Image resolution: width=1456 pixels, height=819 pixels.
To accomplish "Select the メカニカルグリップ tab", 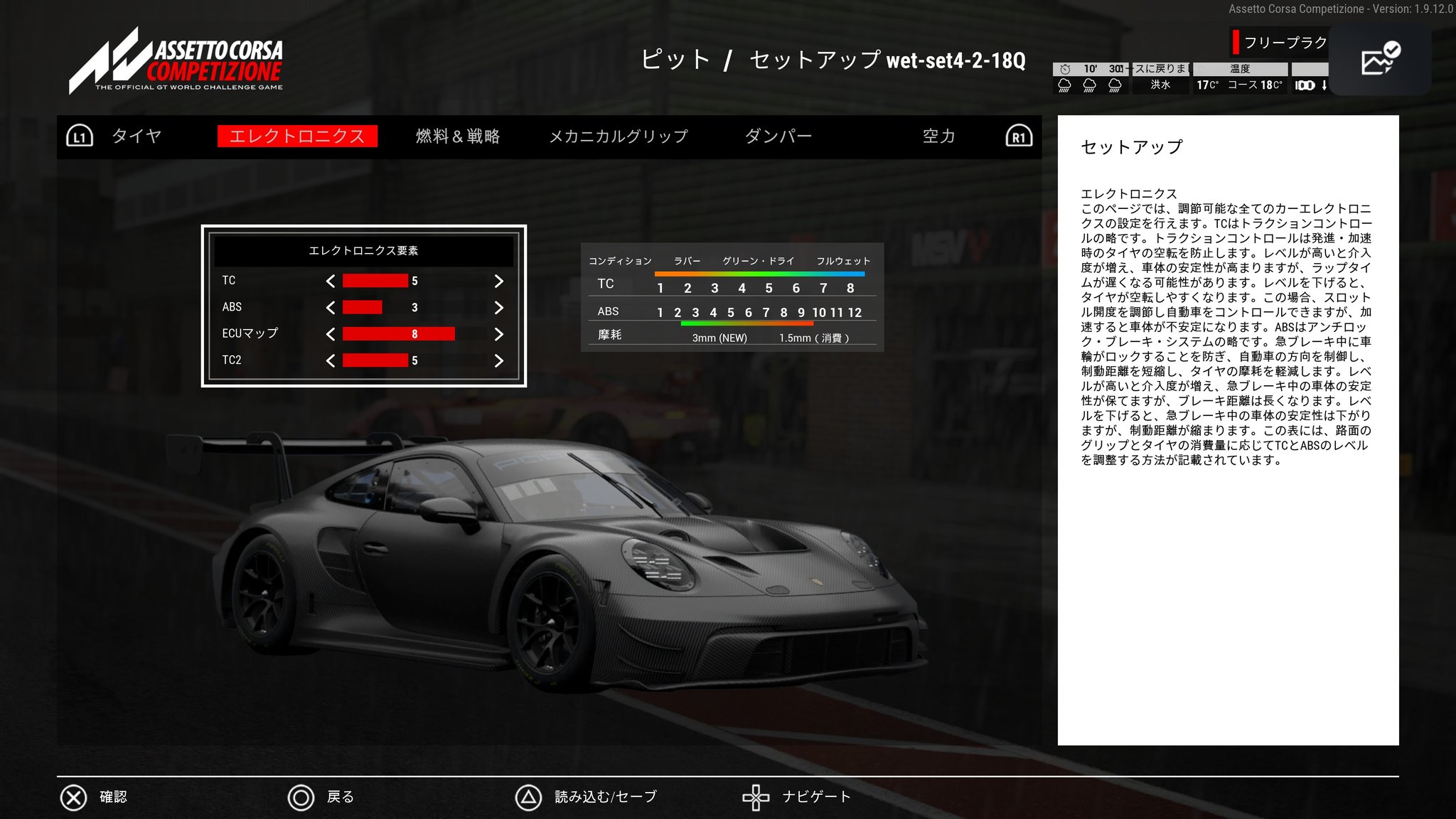I will [x=619, y=136].
